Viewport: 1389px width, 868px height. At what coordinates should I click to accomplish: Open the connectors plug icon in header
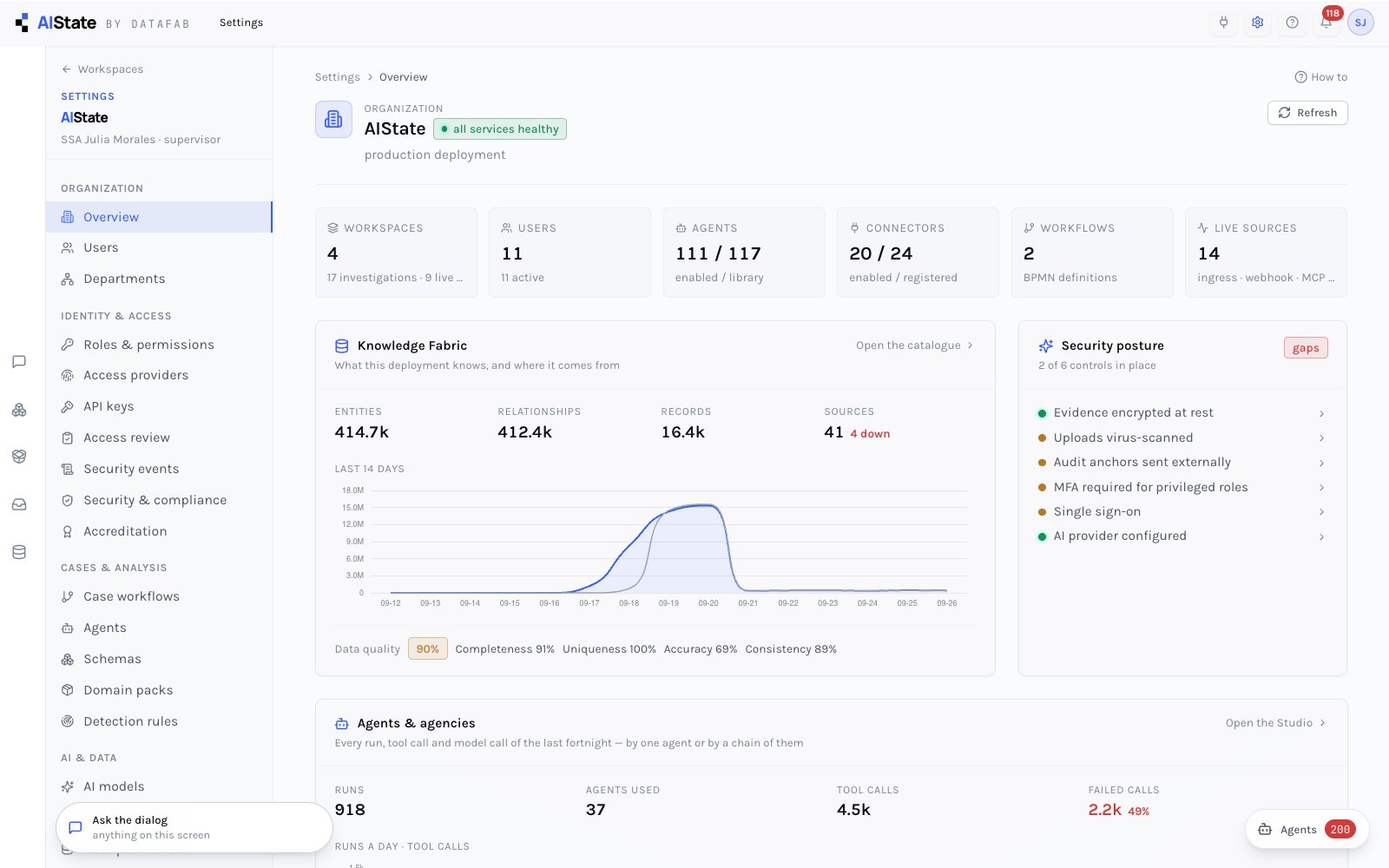[x=1223, y=23]
